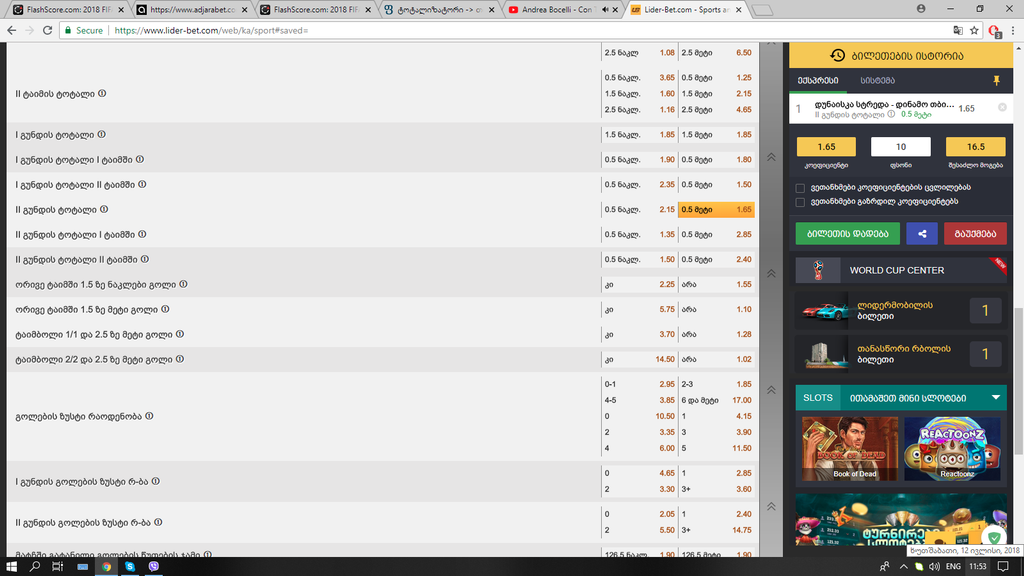The width and height of the screenshot is (1024, 576).
Task: Open თანასწორი რბოლის ბილეთი promo
Action: pyautogui.click(x=901, y=354)
